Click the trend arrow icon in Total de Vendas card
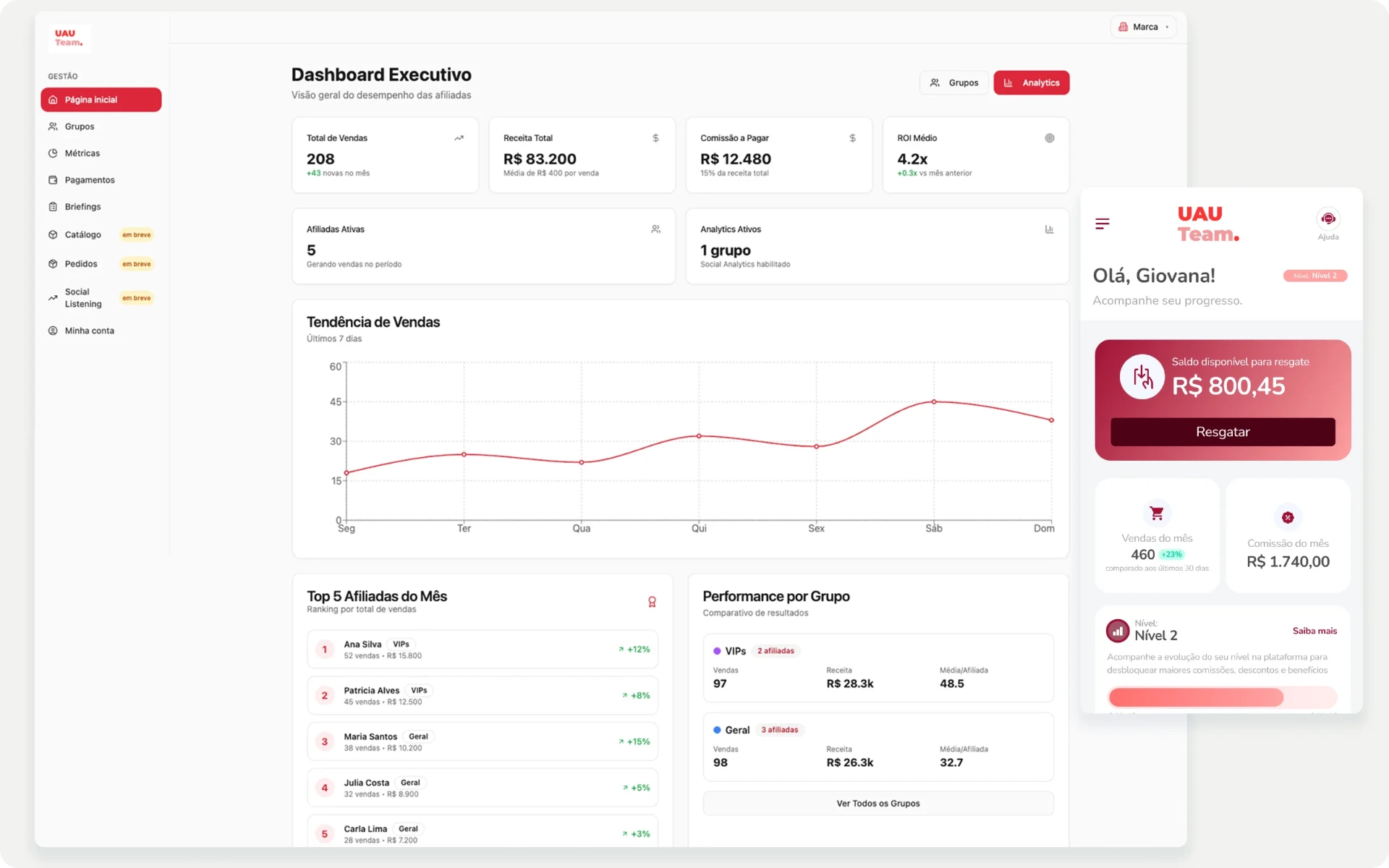Image resolution: width=1389 pixels, height=868 pixels. coord(459,138)
